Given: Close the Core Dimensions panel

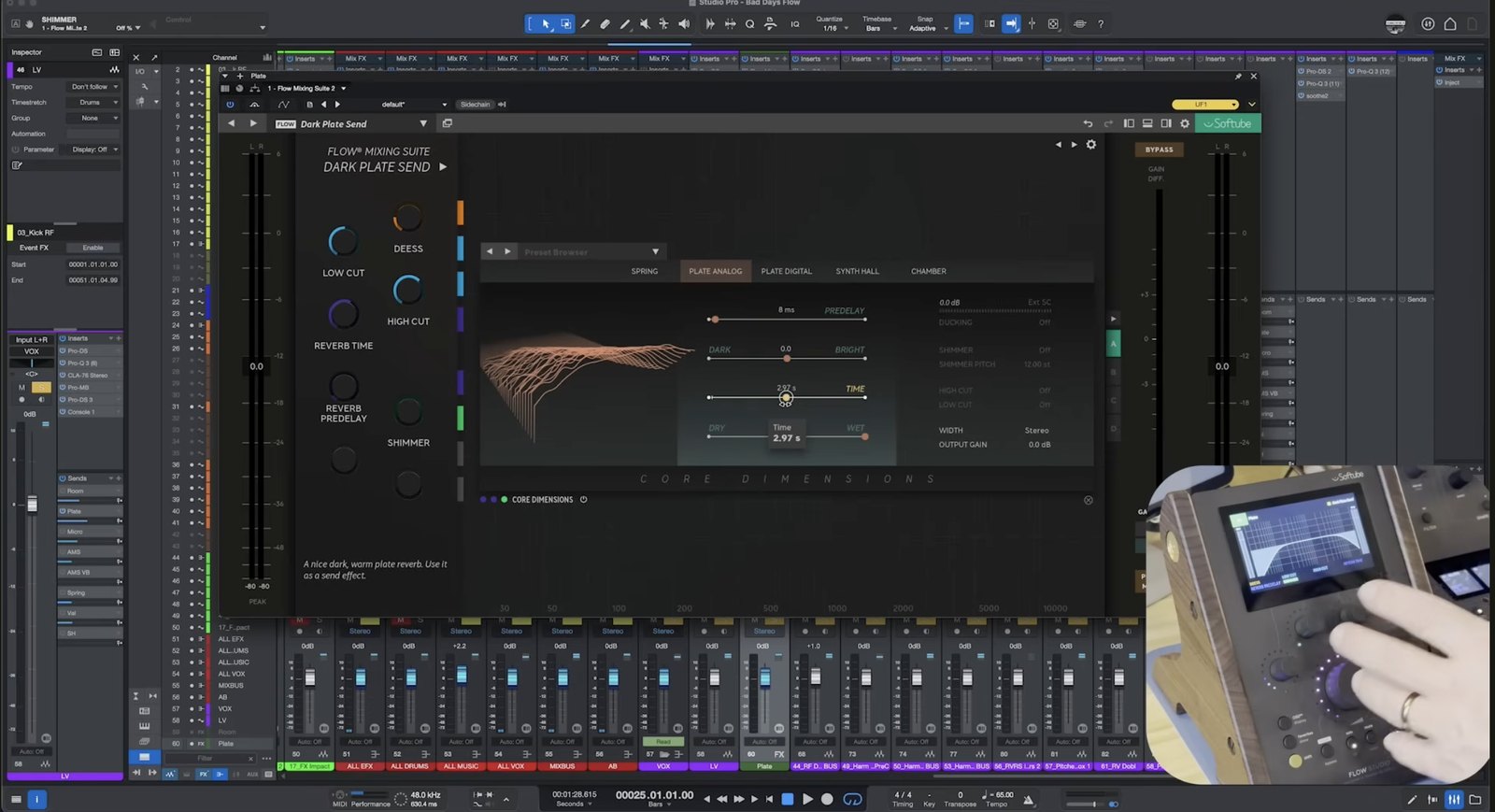Looking at the screenshot, I should click(x=1089, y=500).
